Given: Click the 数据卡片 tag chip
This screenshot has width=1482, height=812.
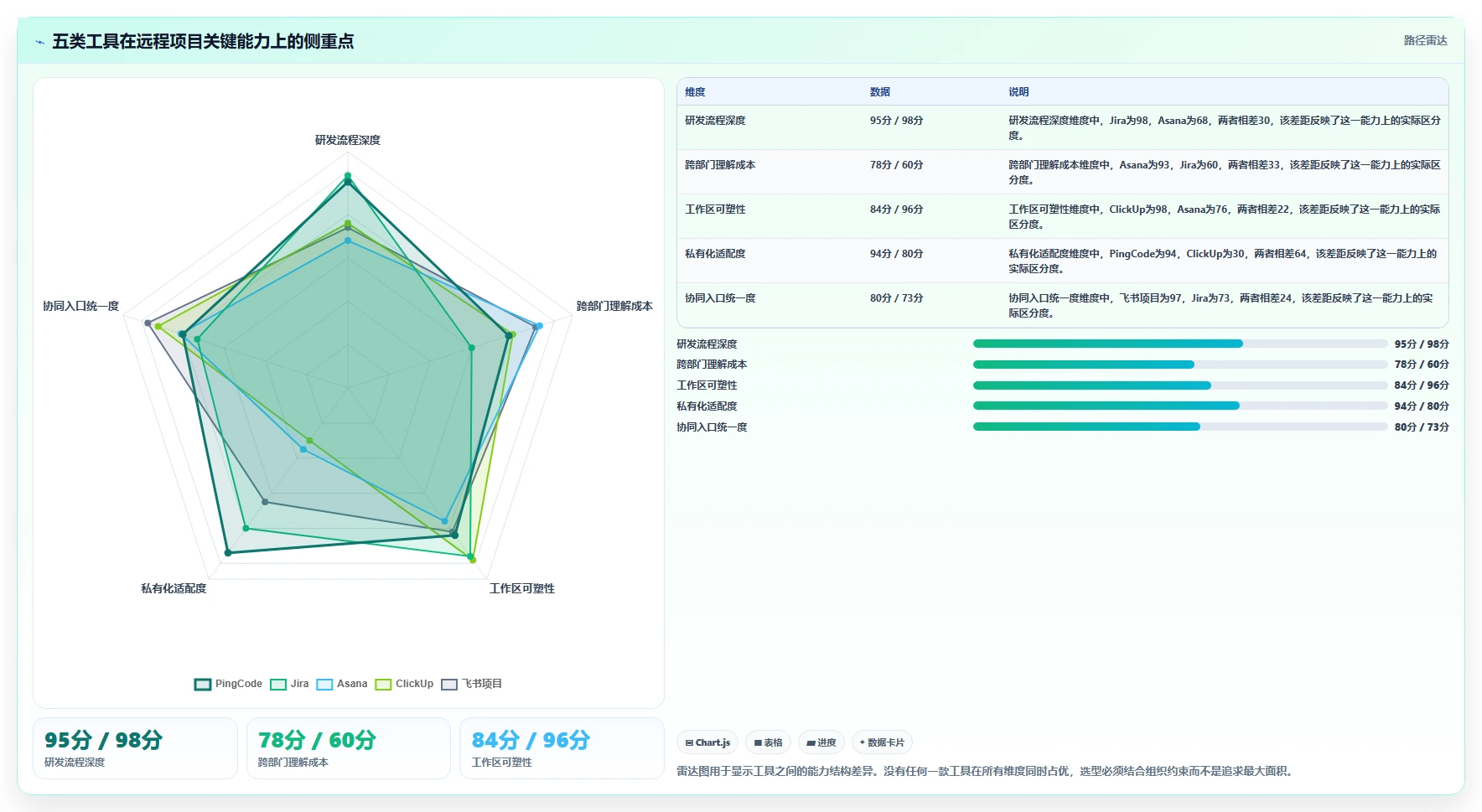Looking at the screenshot, I should [x=882, y=742].
